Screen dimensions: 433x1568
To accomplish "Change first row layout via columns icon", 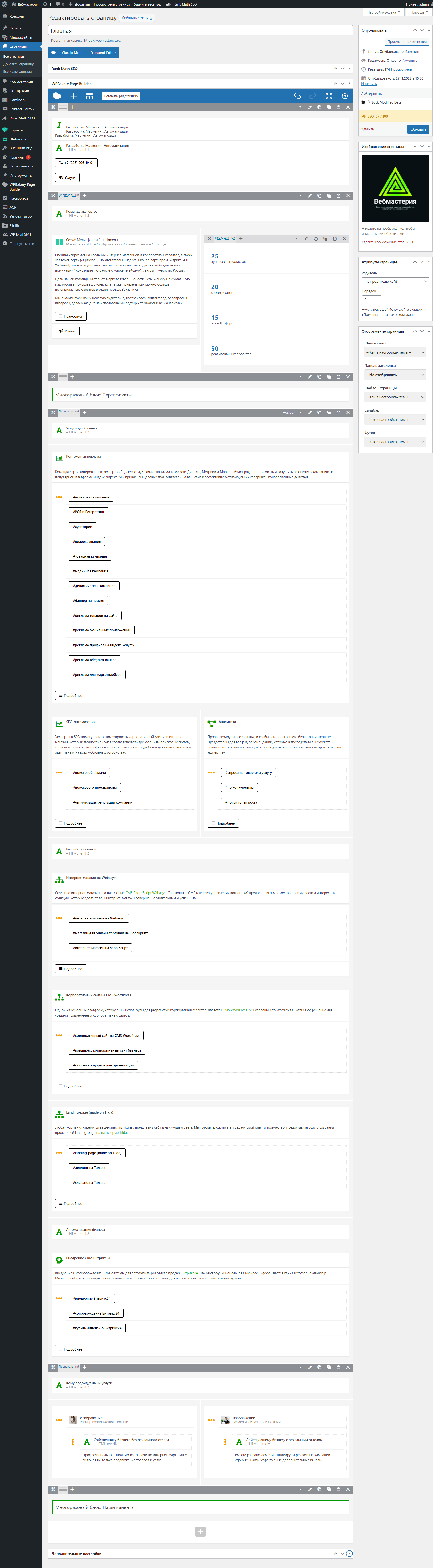I will coord(63,107).
